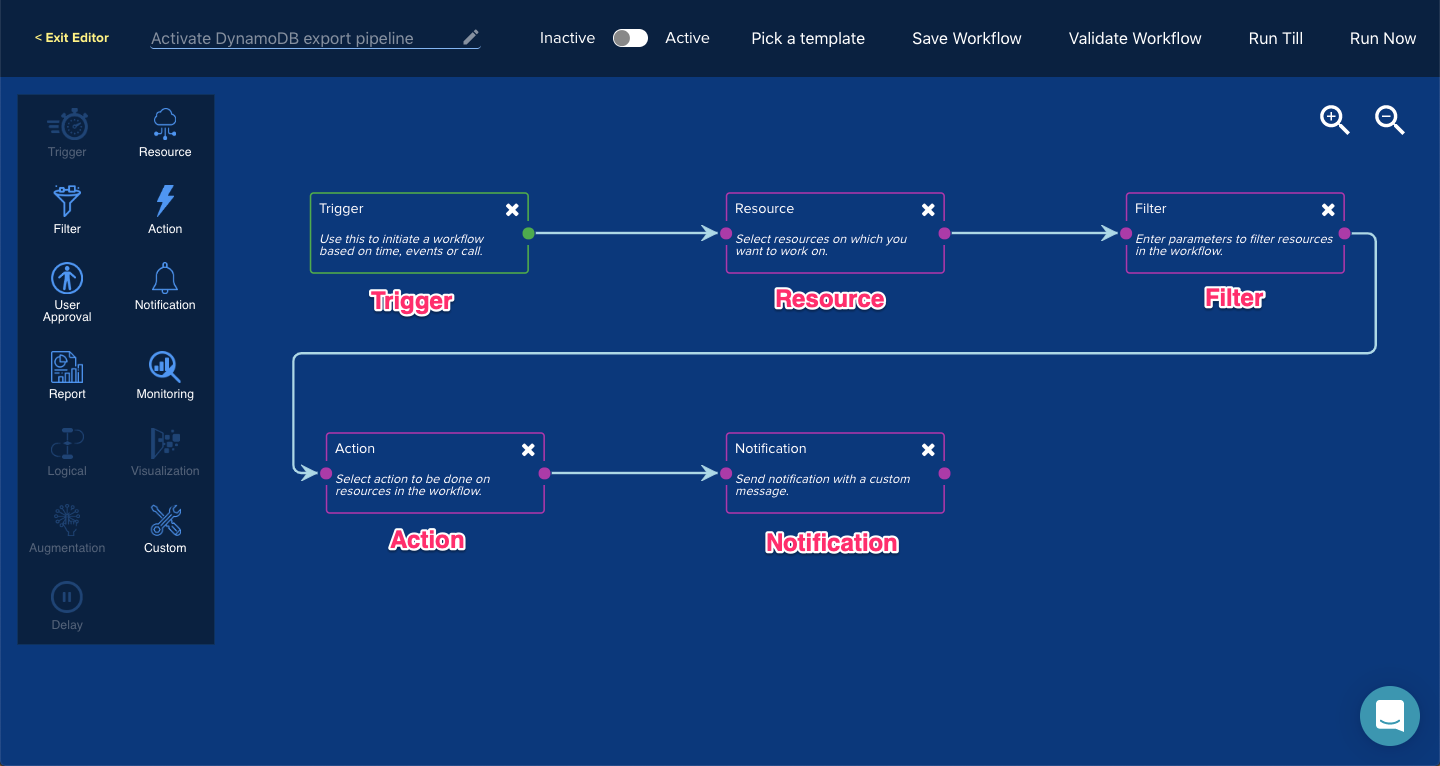Click the Trigger node green output connector
The width and height of the screenshot is (1440, 766).
pos(528,233)
